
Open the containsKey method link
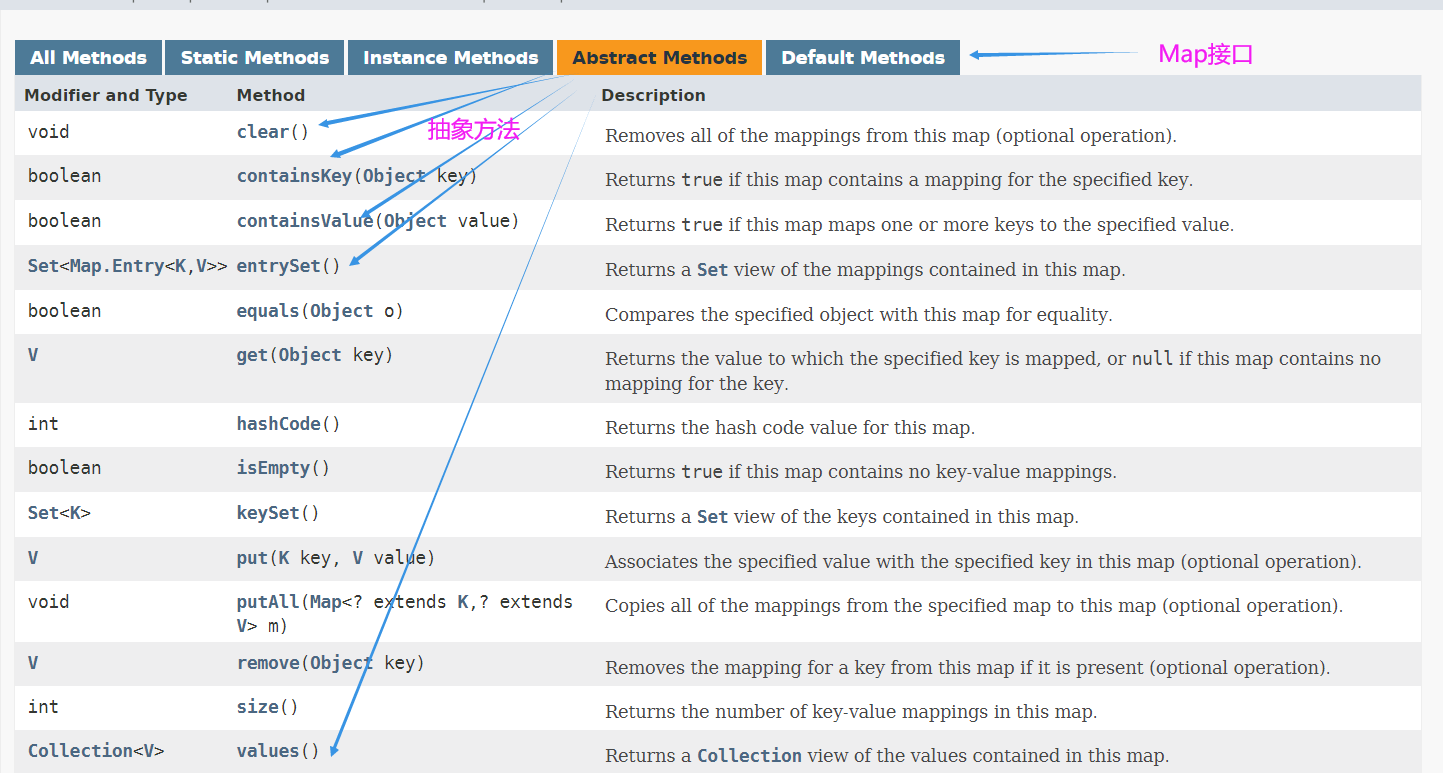click(295, 176)
